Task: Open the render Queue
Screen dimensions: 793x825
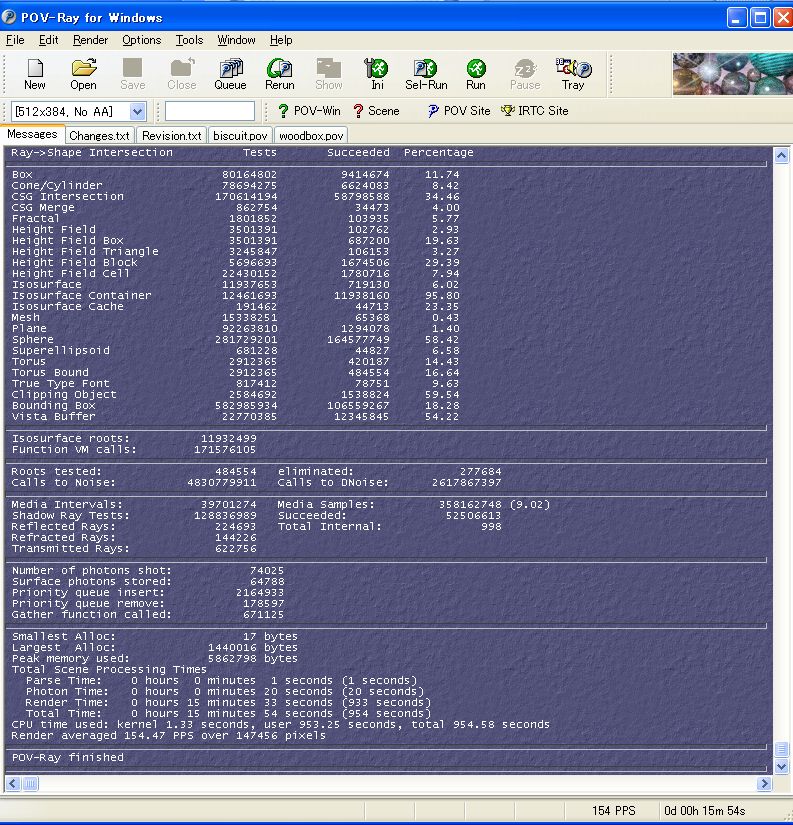Action: pos(230,74)
